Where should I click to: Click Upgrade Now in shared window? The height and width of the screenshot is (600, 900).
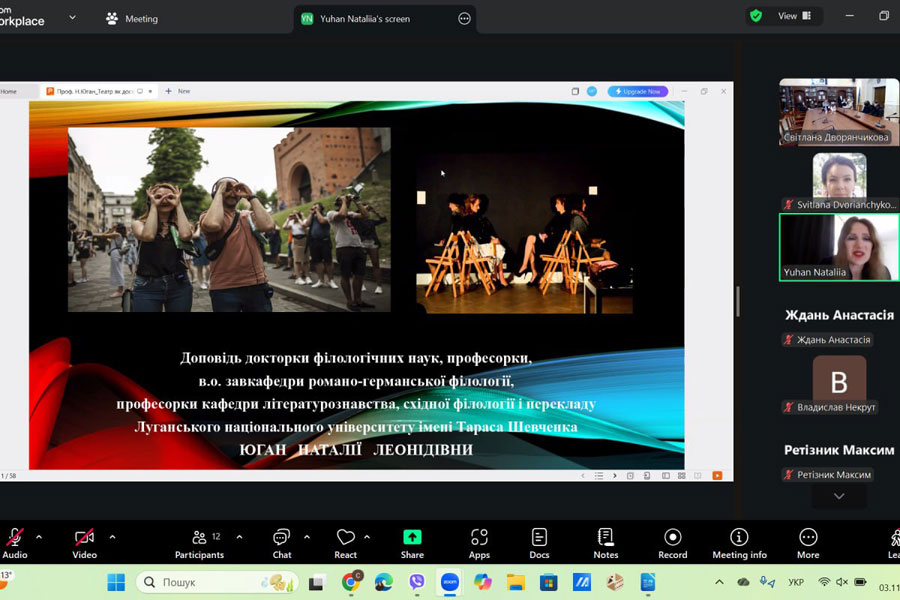pyautogui.click(x=638, y=91)
